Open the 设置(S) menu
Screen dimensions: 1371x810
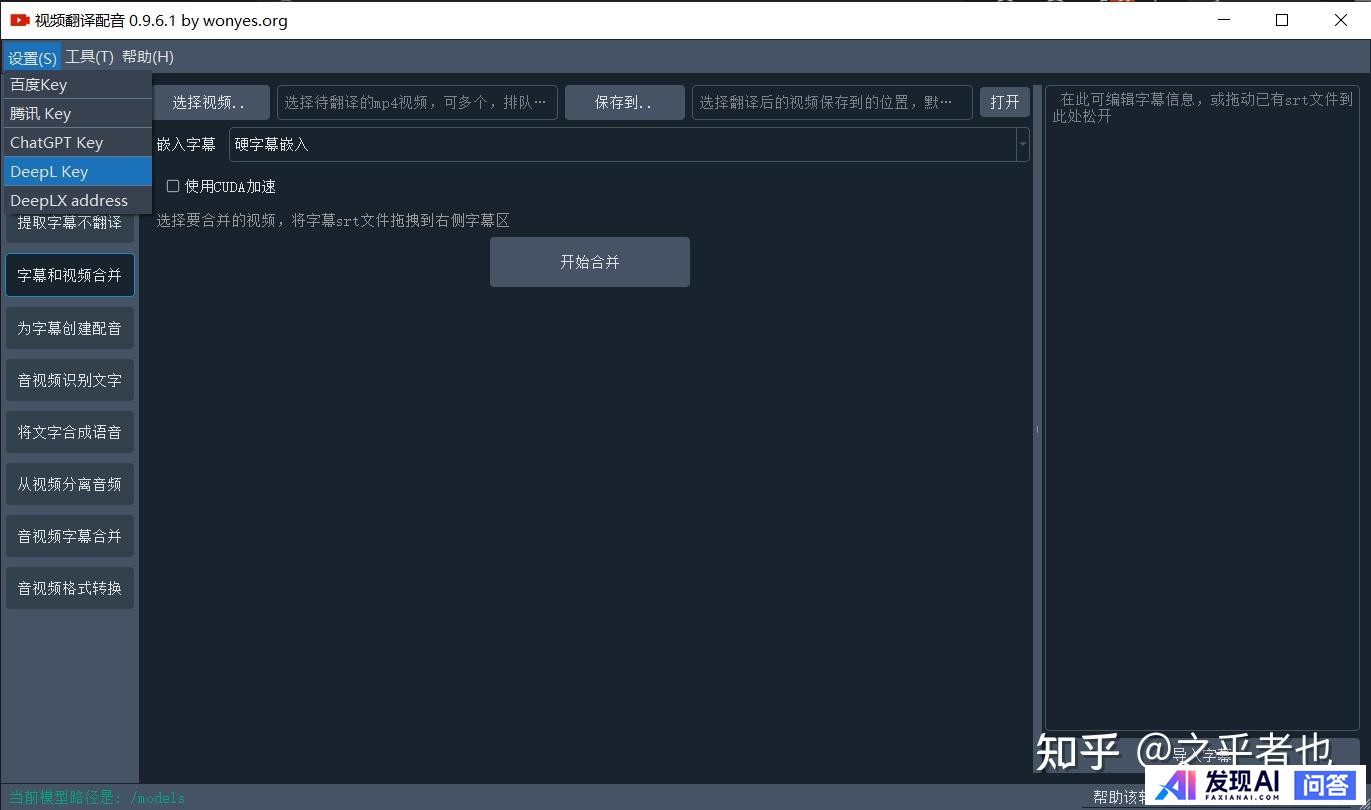[32, 57]
